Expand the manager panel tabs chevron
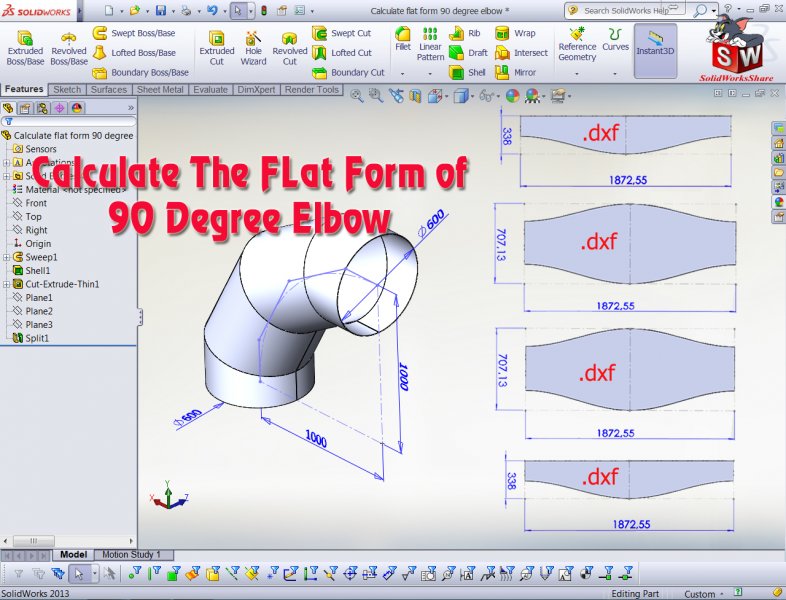786x600 pixels. [x=131, y=108]
